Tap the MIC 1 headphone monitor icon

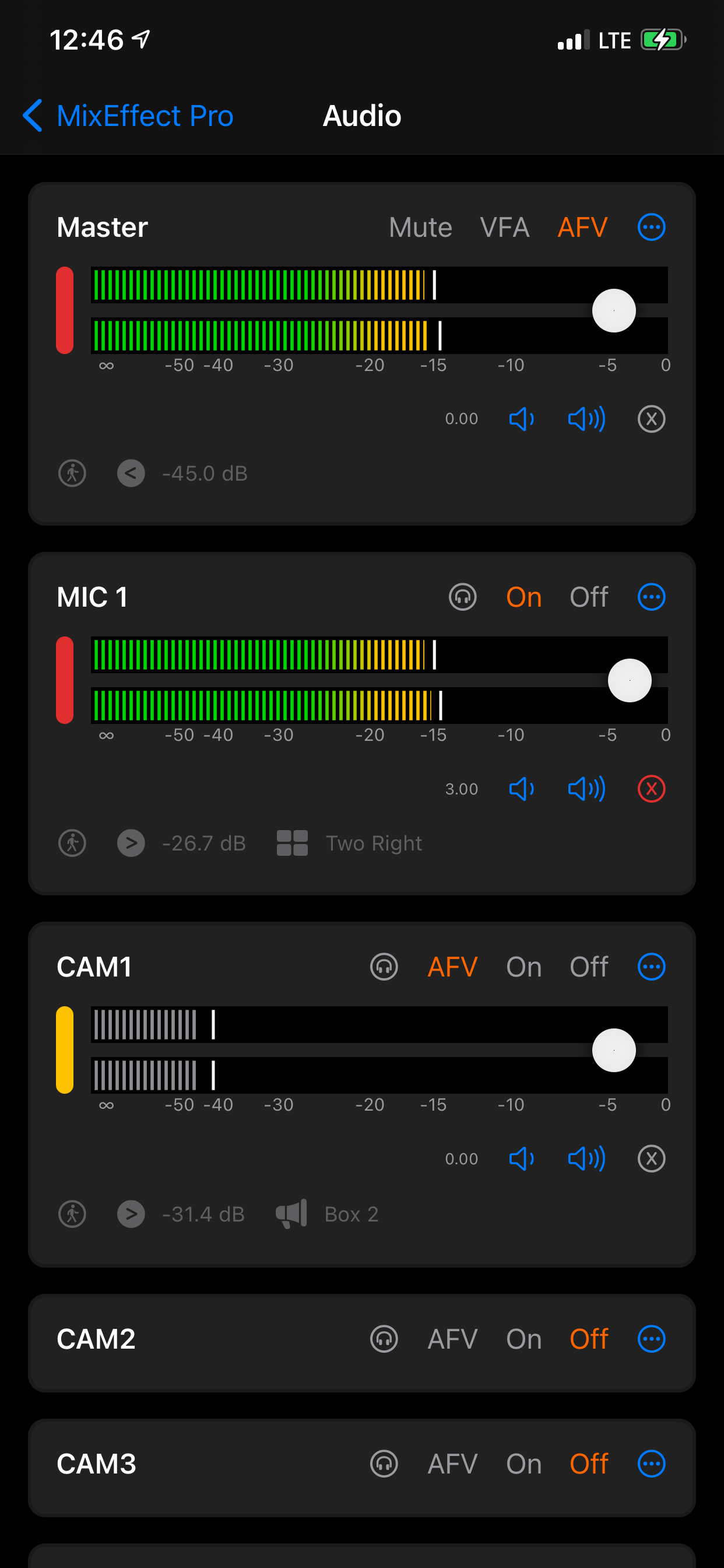pos(462,597)
